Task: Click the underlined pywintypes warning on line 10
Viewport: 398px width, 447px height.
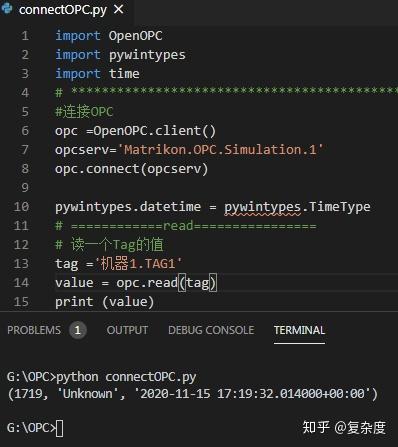Action: [262, 207]
